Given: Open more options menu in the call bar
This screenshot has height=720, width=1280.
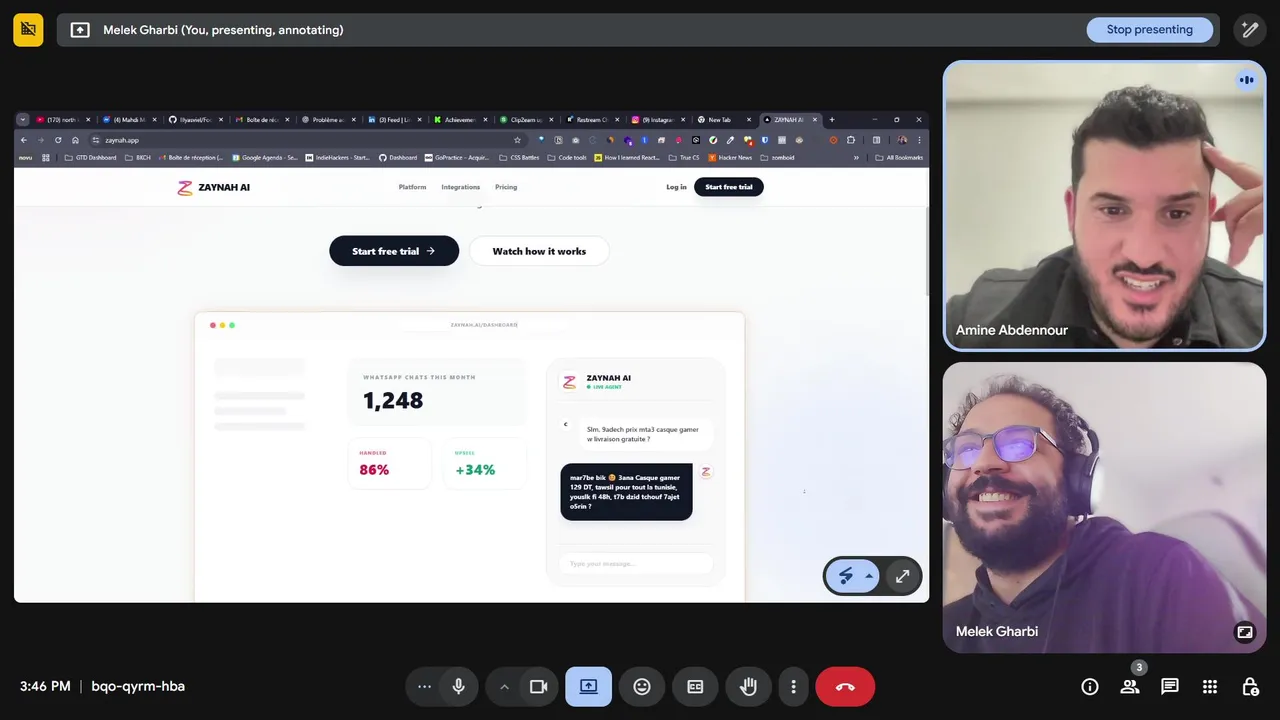Looking at the screenshot, I should pos(793,687).
